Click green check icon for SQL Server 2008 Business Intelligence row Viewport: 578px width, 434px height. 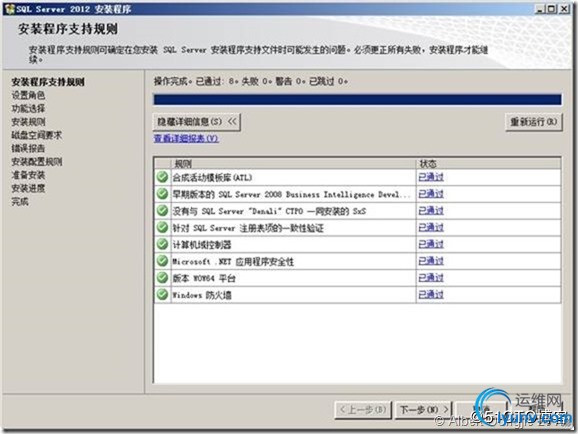tap(162, 194)
